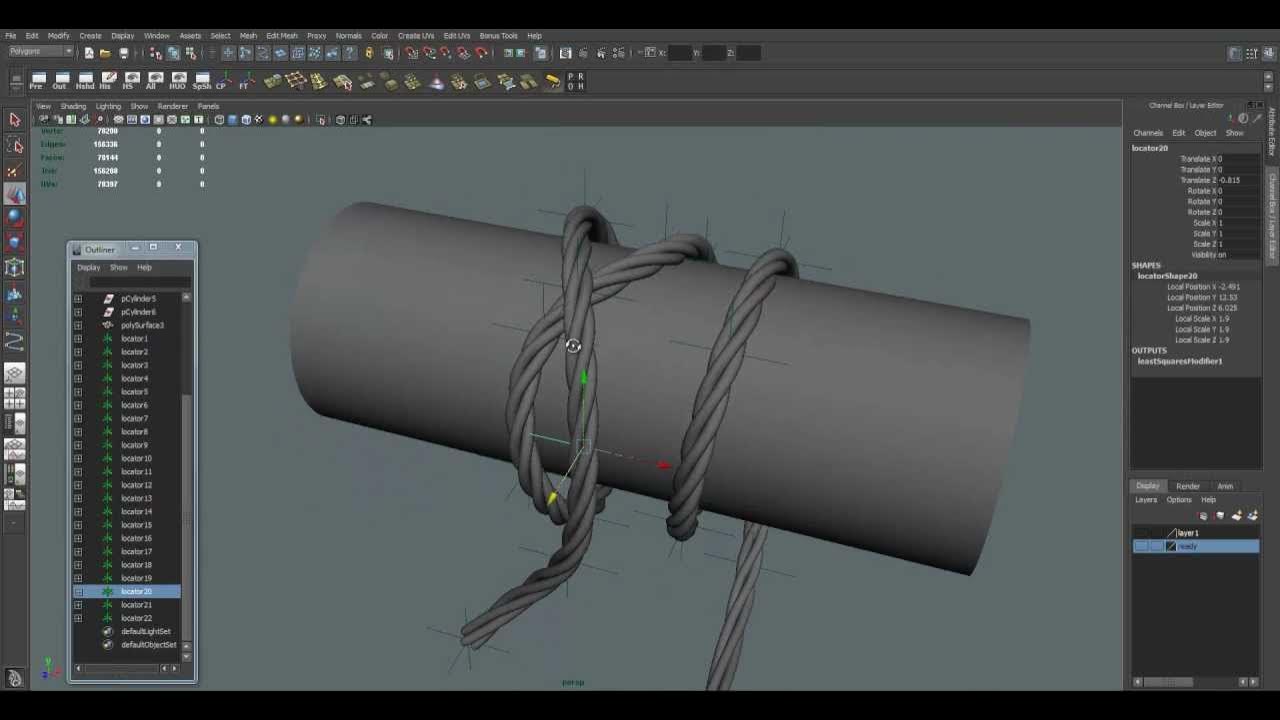Open the Polygons menu set dropdown
The image size is (1280, 720).
click(x=40, y=52)
